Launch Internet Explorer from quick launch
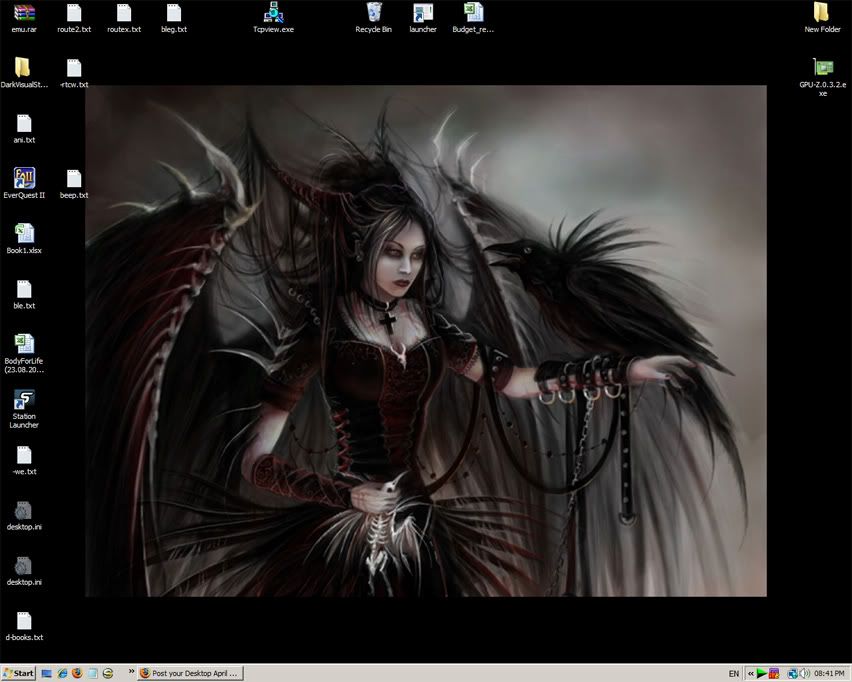The height and width of the screenshot is (682, 852). click(x=62, y=674)
